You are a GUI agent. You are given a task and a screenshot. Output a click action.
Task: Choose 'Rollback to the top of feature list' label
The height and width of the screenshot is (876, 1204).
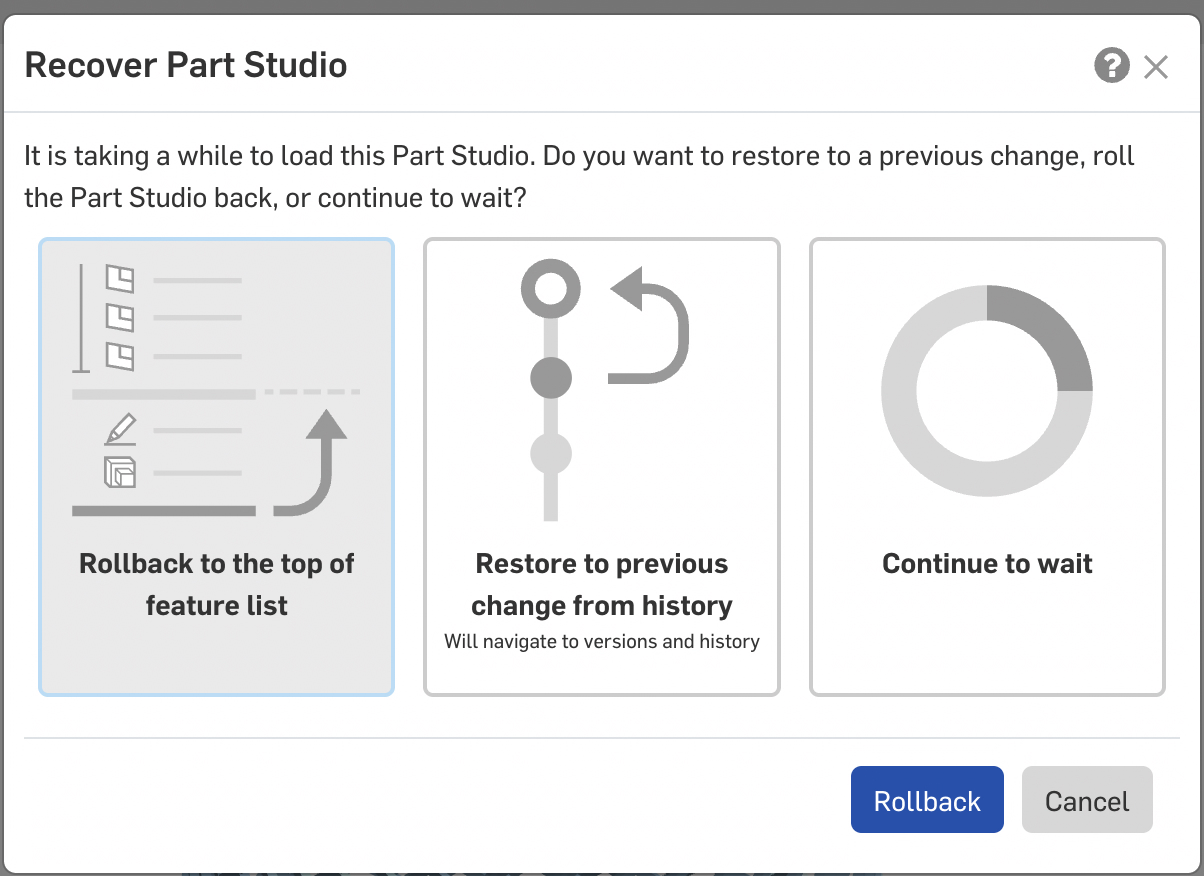click(x=216, y=584)
